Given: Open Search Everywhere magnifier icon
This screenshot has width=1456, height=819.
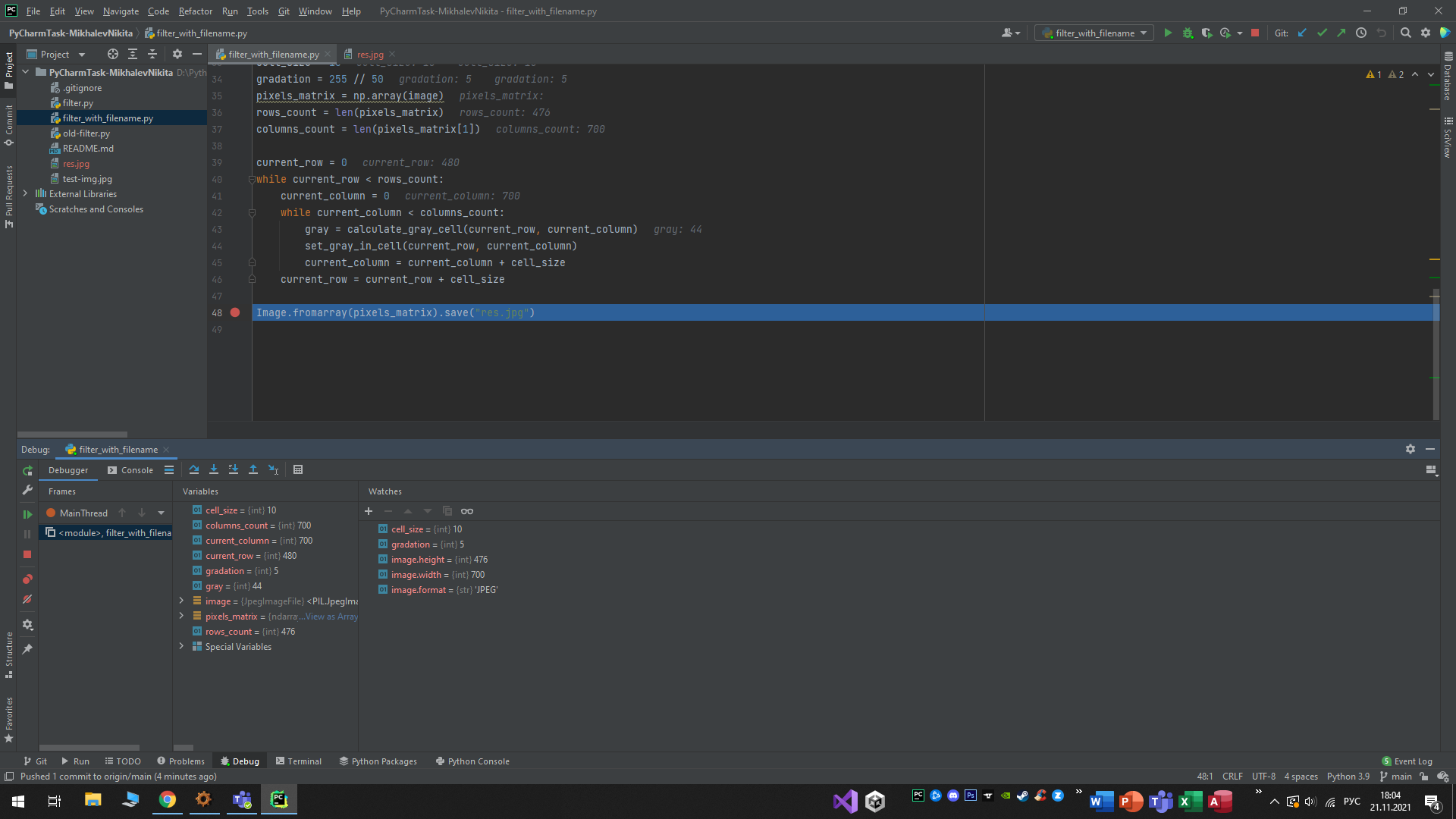Looking at the screenshot, I should pos(1406,33).
